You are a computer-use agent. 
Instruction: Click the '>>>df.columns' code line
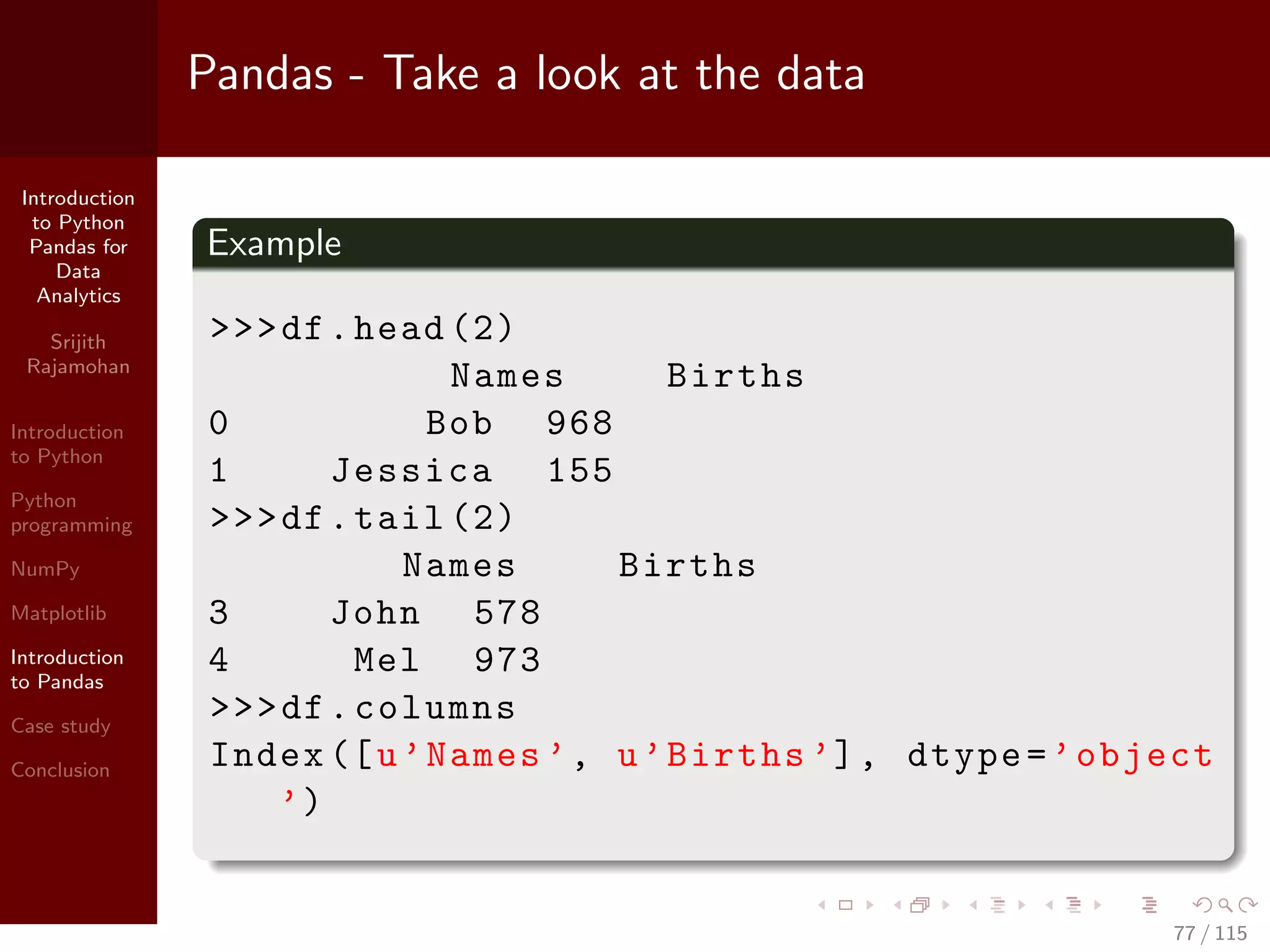pos(363,708)
